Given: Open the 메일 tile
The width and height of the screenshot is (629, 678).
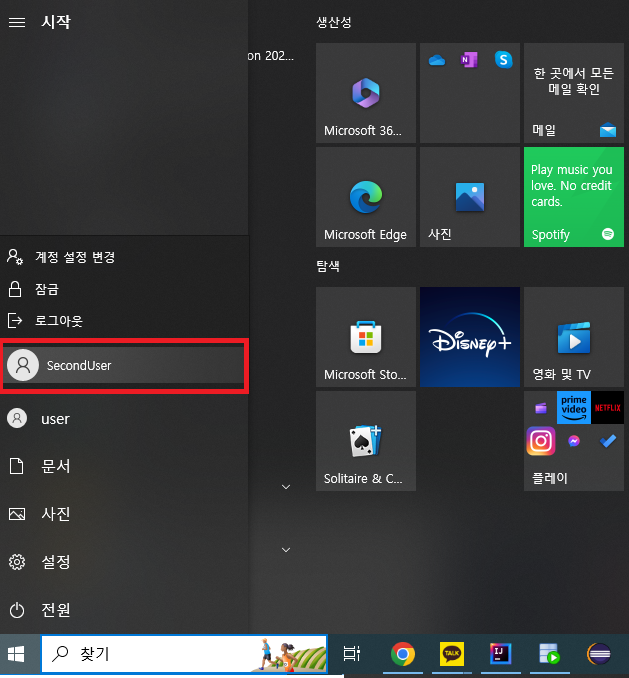Looking at the screenshot, I should click(x=574, y=93).
